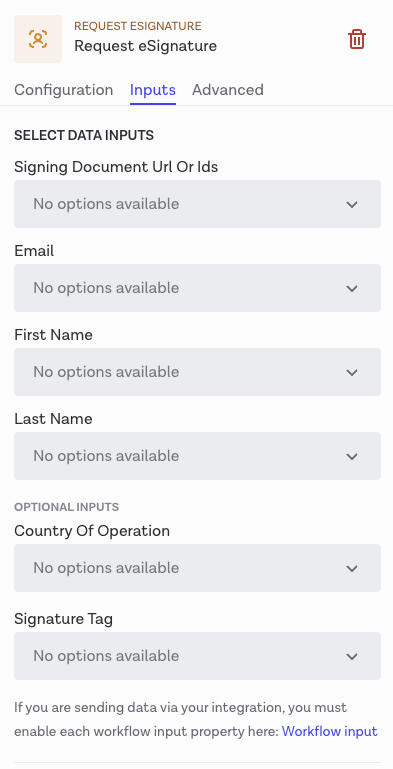Viewport: 393px width, 769px height.
Task: Open the Country Of Operation dropdown
Action: [197, 568]
